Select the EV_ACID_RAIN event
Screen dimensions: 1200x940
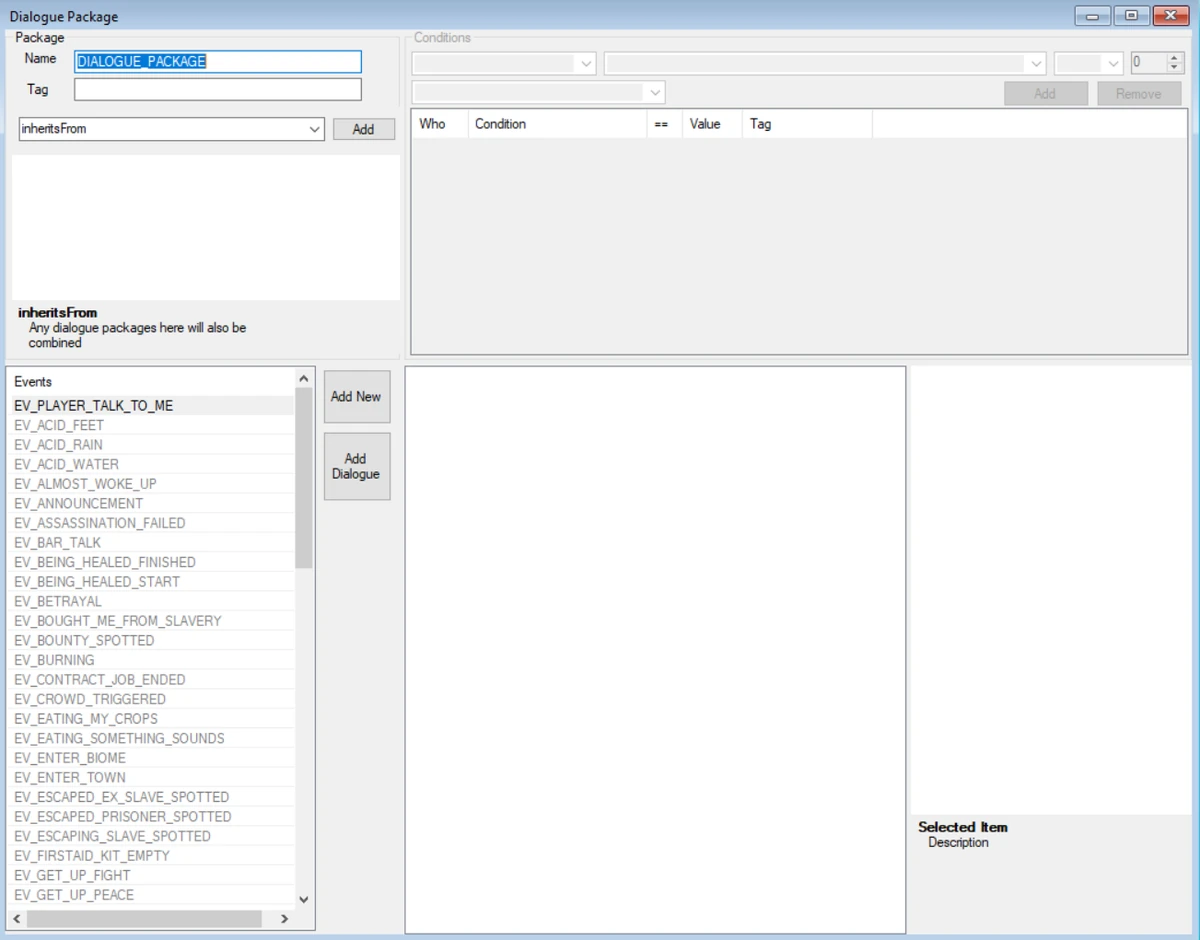tap(58, 444)
